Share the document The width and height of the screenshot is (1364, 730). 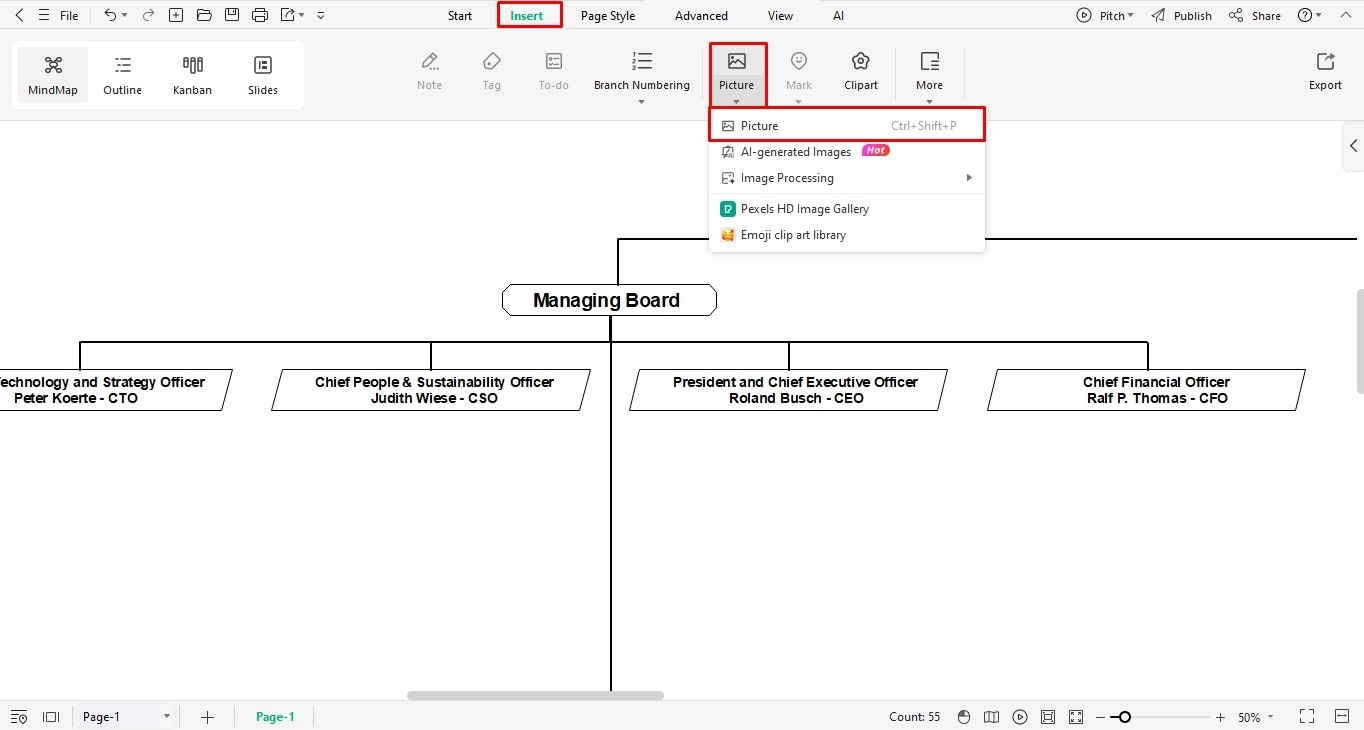point(1255,15)
